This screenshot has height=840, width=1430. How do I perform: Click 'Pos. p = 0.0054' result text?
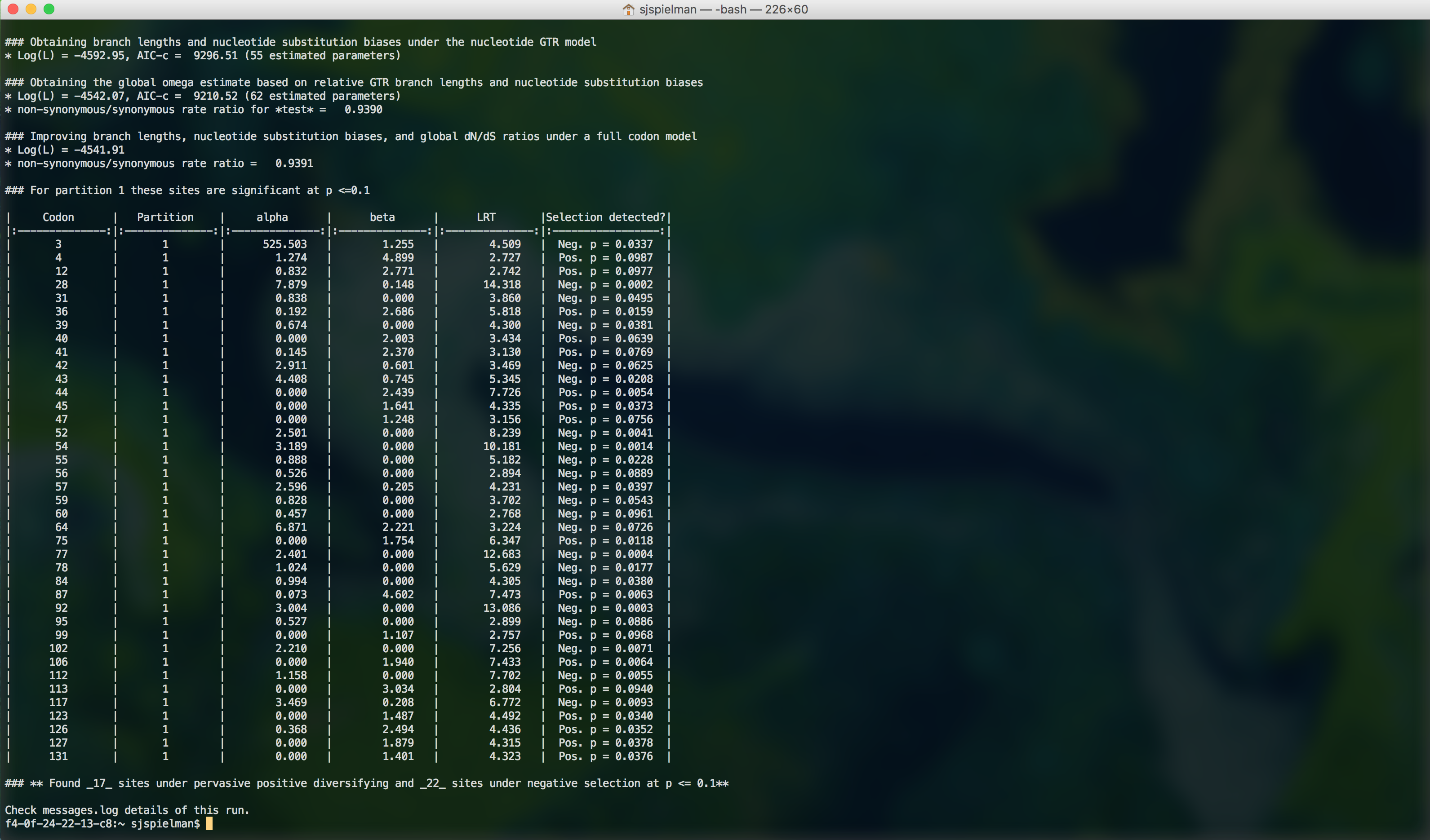pyautogui.click(x=605, y=393)
